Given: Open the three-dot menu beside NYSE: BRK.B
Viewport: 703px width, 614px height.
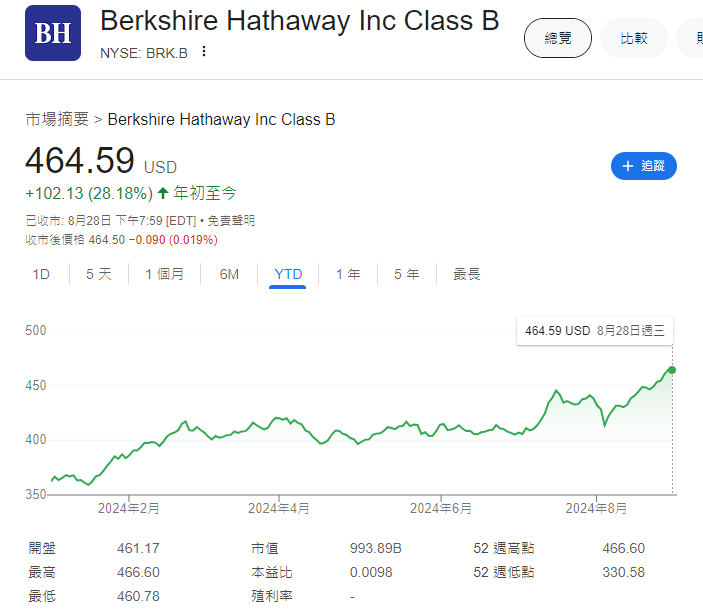Looking at the screenshot, I should click(204, 52).
